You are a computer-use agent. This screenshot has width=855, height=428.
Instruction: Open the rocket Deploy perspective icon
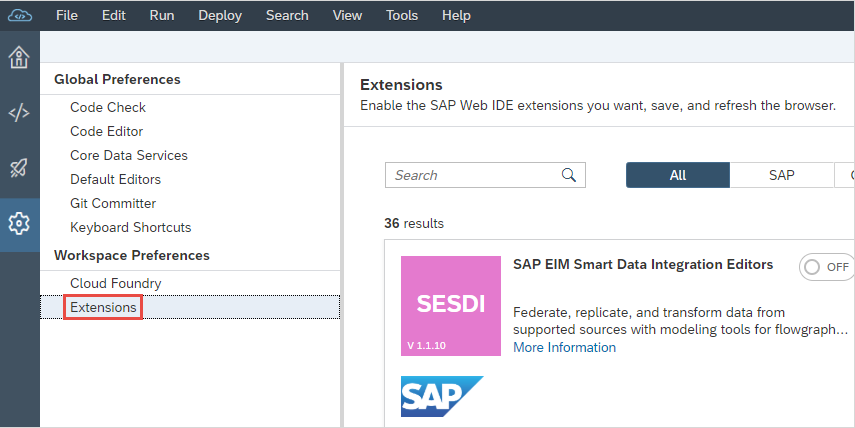[19, 168]
